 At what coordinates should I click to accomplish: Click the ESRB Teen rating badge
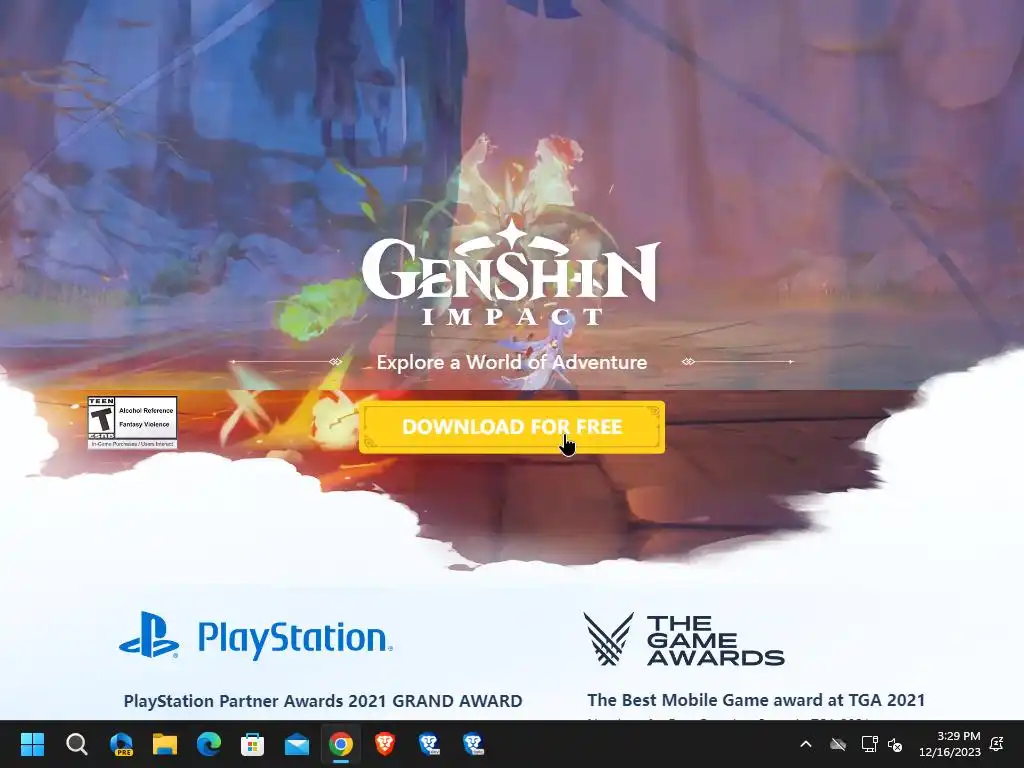(x=133, y=423)
